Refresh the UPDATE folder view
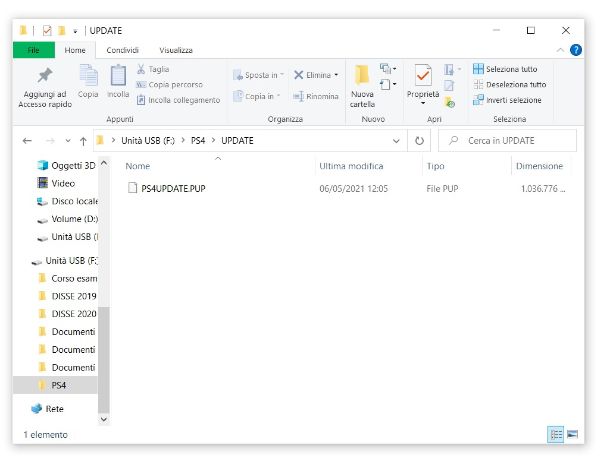610x471 pixels. coord(419,141)
